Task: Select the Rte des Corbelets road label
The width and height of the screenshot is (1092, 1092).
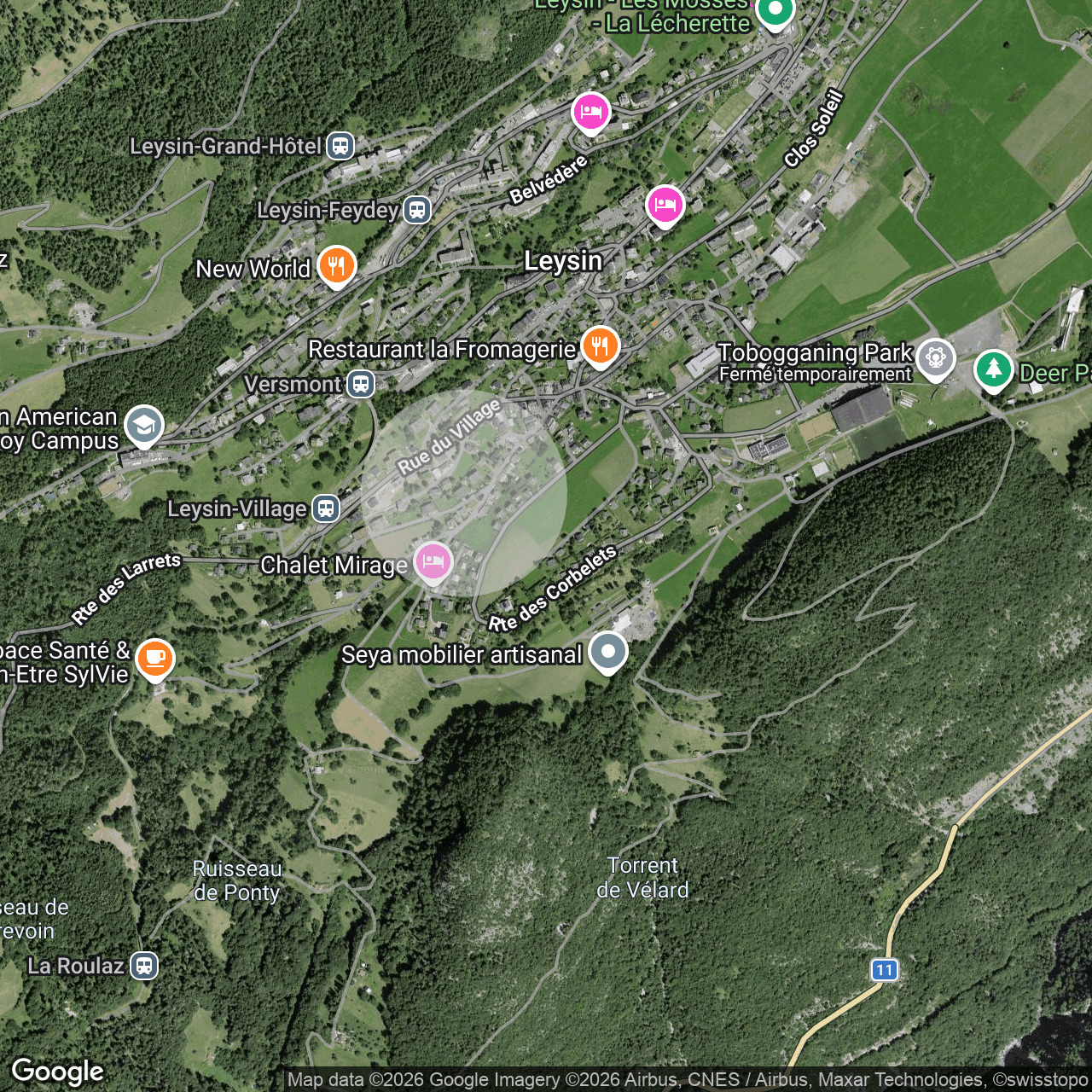Action: tap(552, 590)
